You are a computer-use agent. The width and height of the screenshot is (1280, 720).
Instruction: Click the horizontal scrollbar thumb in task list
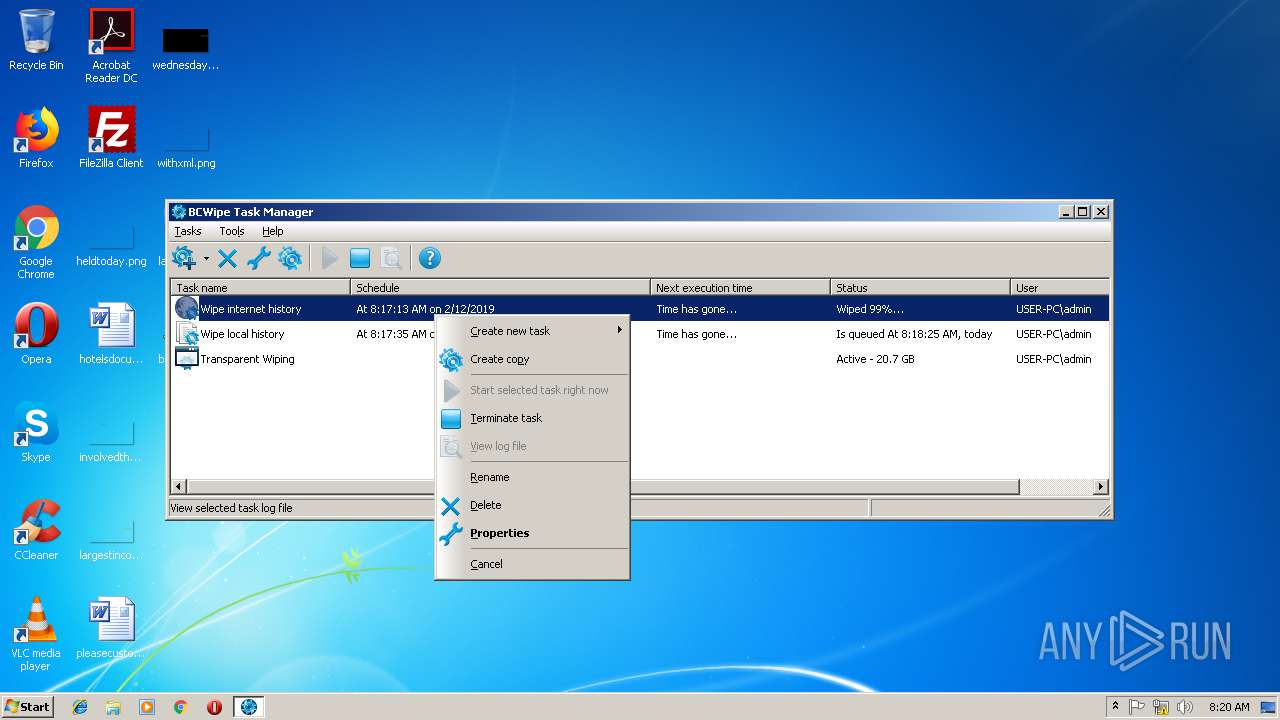(x=604, y=487)
